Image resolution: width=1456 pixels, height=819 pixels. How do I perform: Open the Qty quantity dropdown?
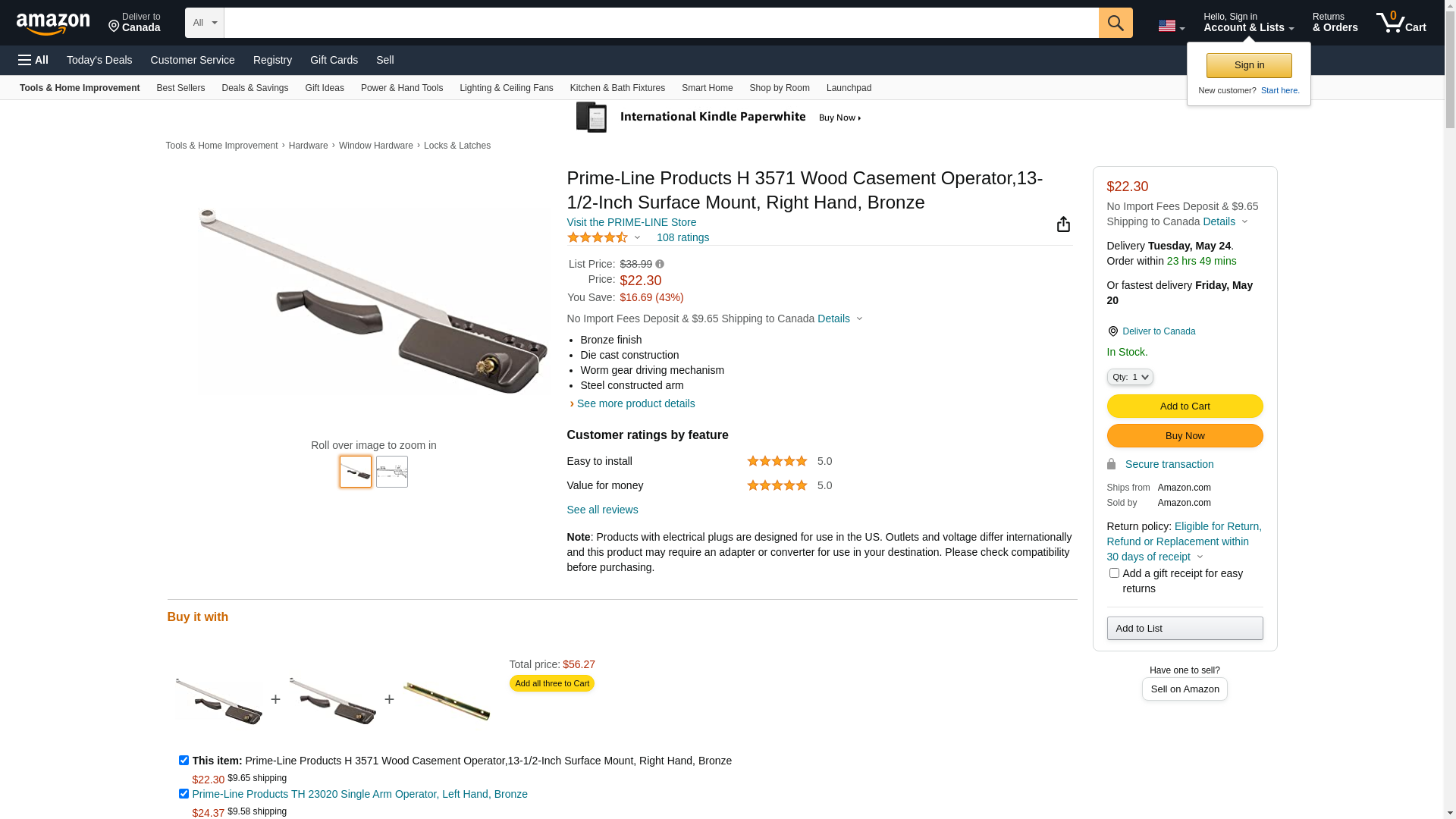point(1130,377)
